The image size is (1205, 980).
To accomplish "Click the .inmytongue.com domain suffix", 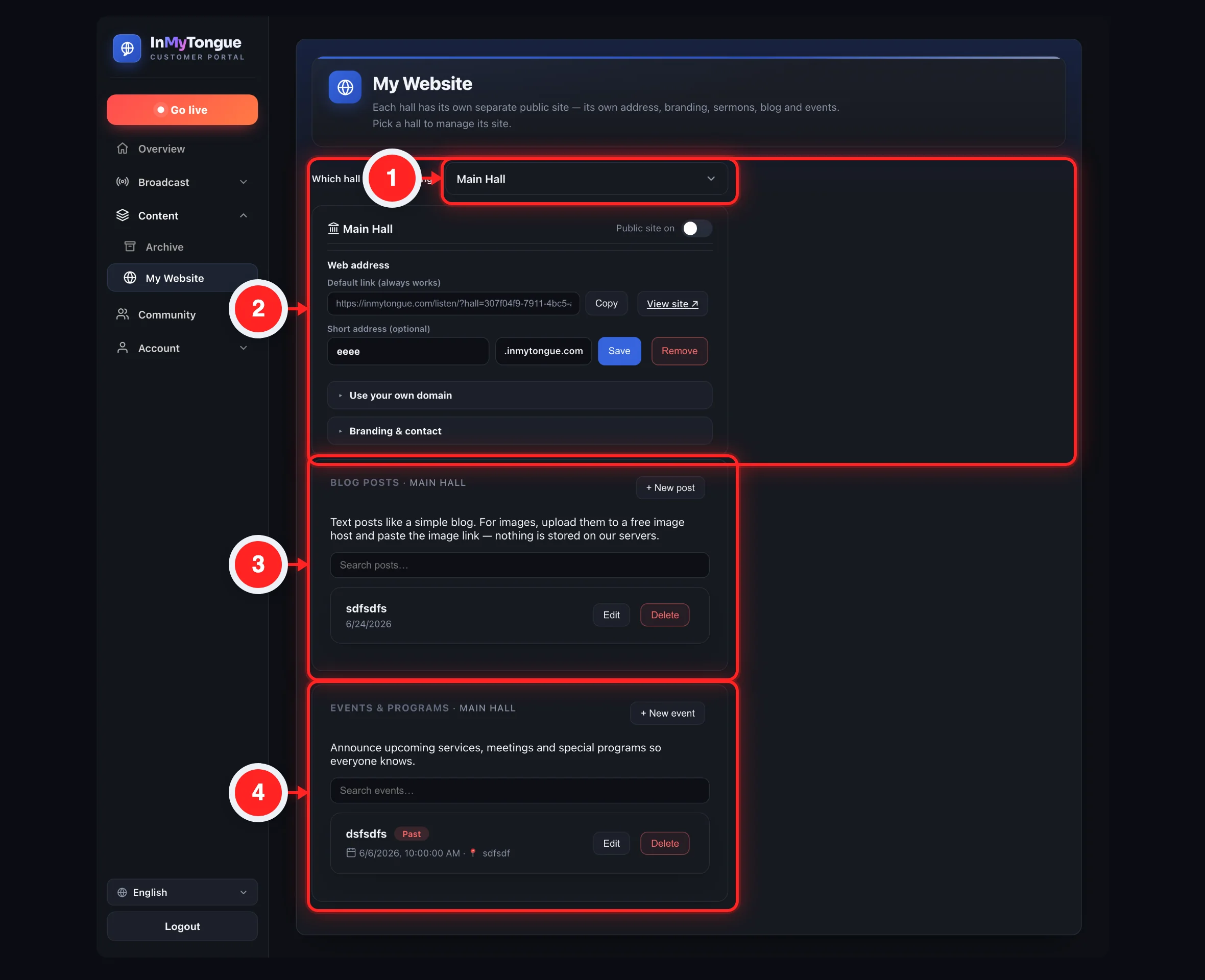I will [543, 351].
